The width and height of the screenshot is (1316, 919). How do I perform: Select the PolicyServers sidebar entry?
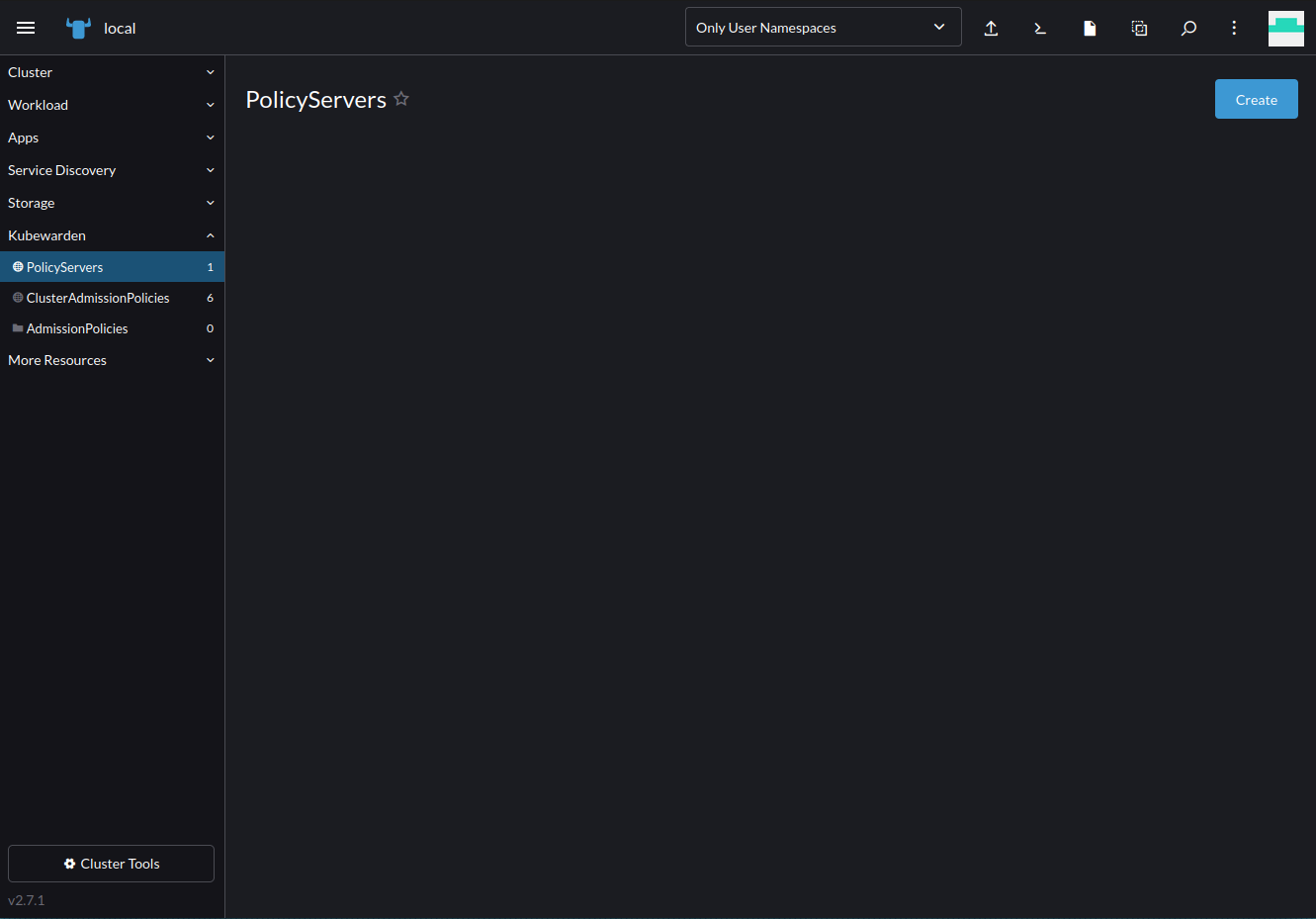pos(65,266)
